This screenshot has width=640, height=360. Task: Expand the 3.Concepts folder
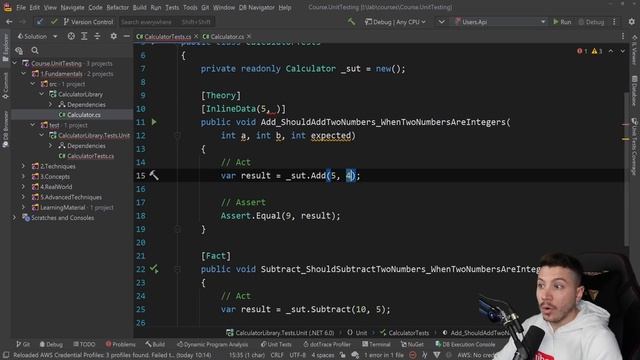pos(24,177)
